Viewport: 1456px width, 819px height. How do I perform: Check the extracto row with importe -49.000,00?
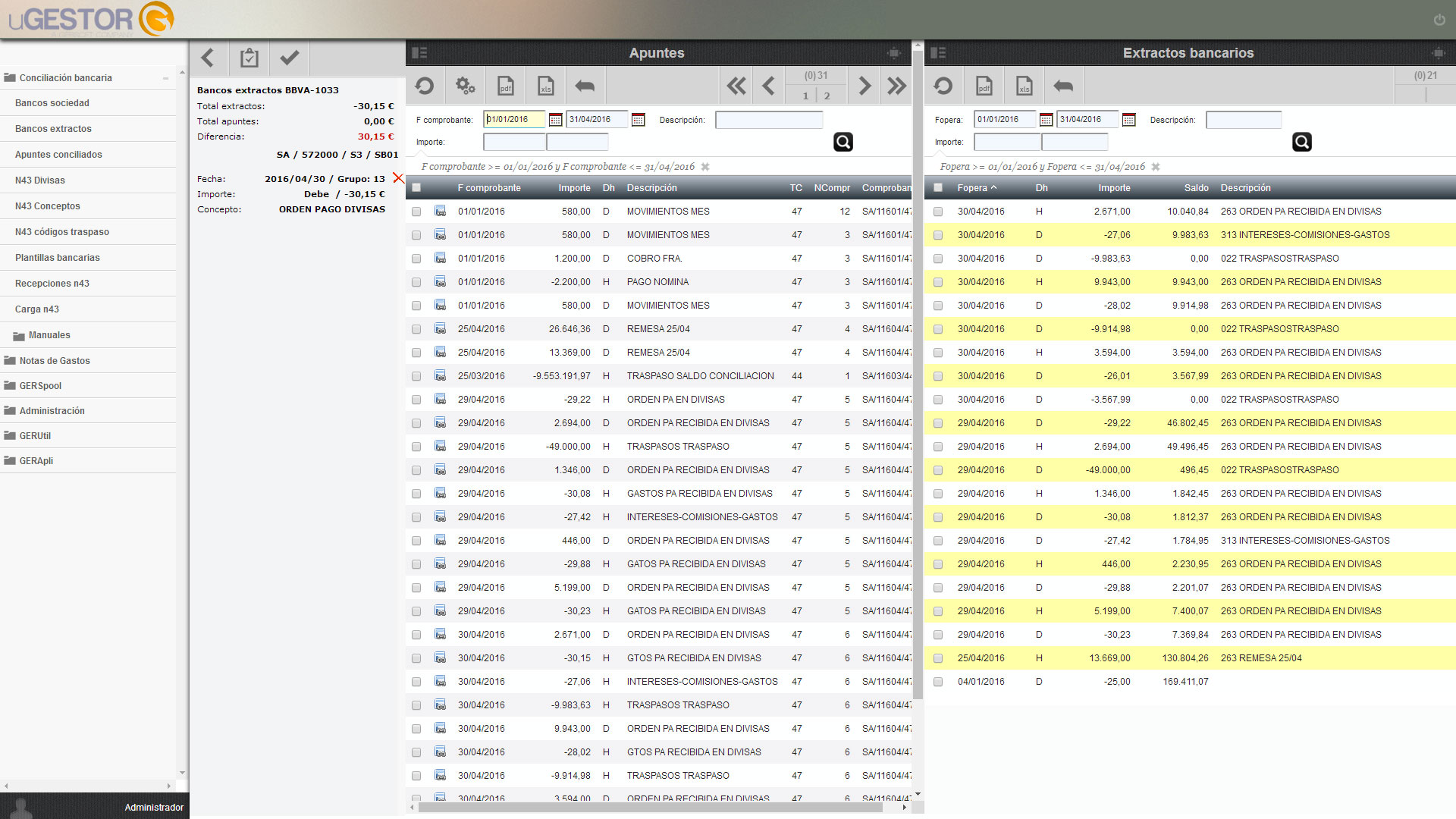pyautogui.click(x=938, y=470)
